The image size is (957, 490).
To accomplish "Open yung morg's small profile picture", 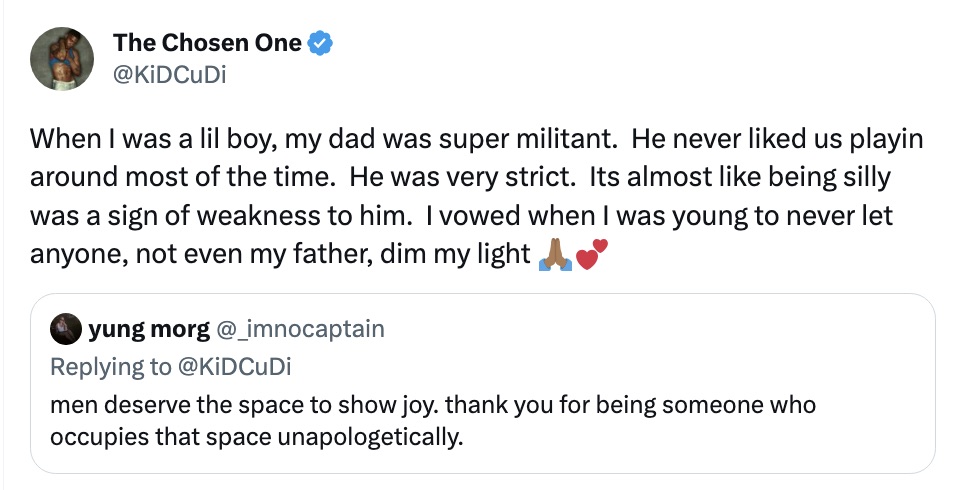I will pyautogui.click(x=66, y=329).
